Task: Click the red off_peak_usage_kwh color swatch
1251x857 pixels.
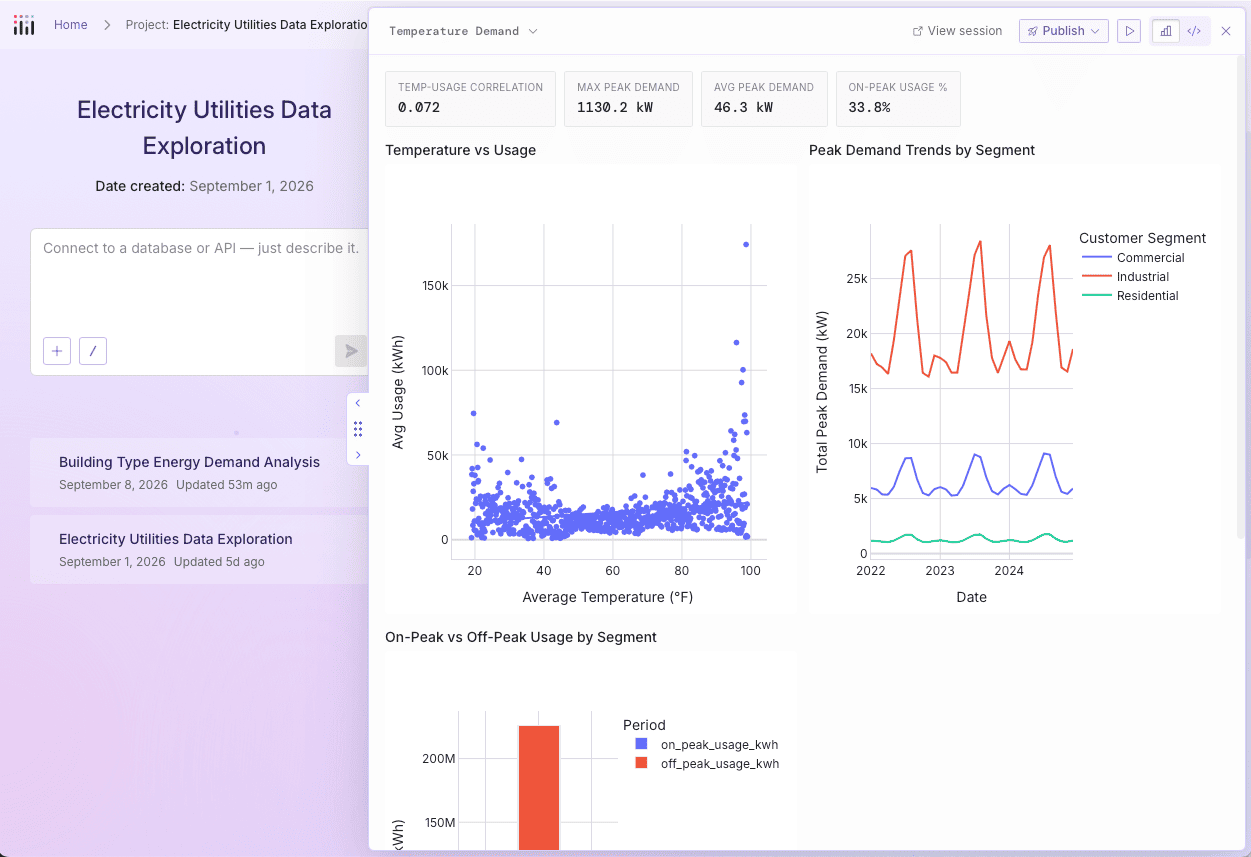Action: tap(641, 763)
